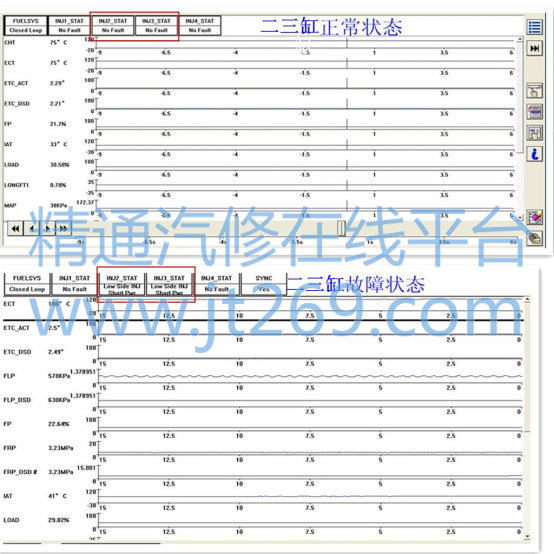Viewport: 554px width, 554px height.
Task: Fast forward with the double-right arrow button
Action: [x=63, y=229]
